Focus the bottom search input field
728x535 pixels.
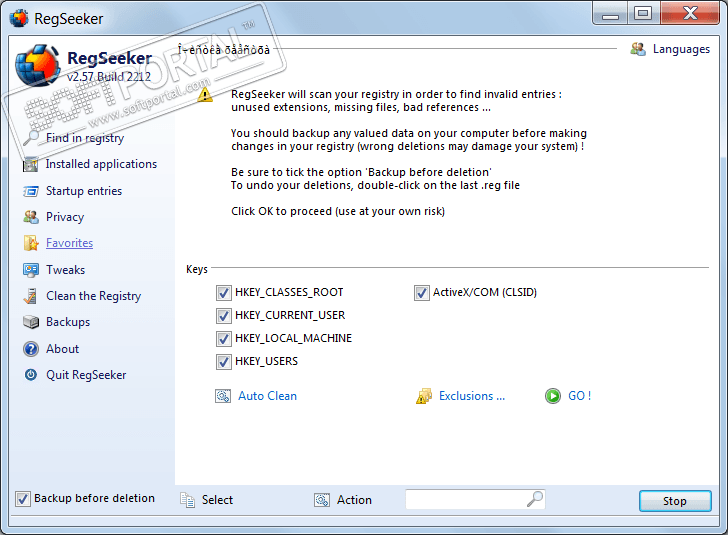point(475,499)
